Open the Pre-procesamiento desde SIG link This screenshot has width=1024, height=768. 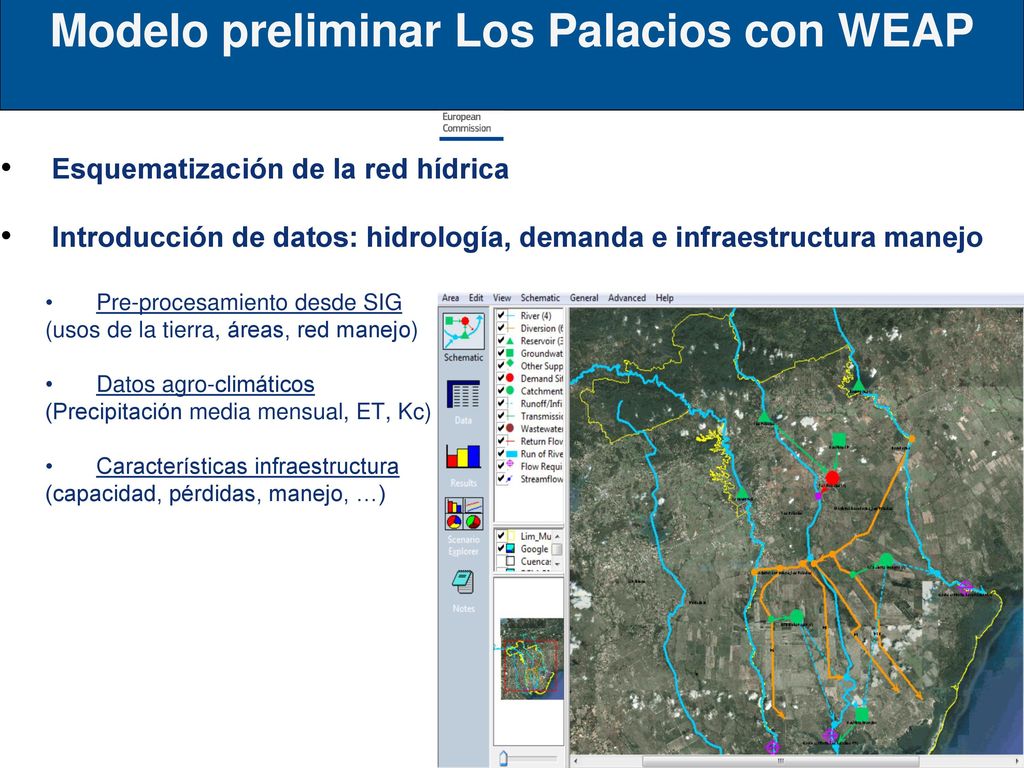pyautogui.click(x=249, y=302)
